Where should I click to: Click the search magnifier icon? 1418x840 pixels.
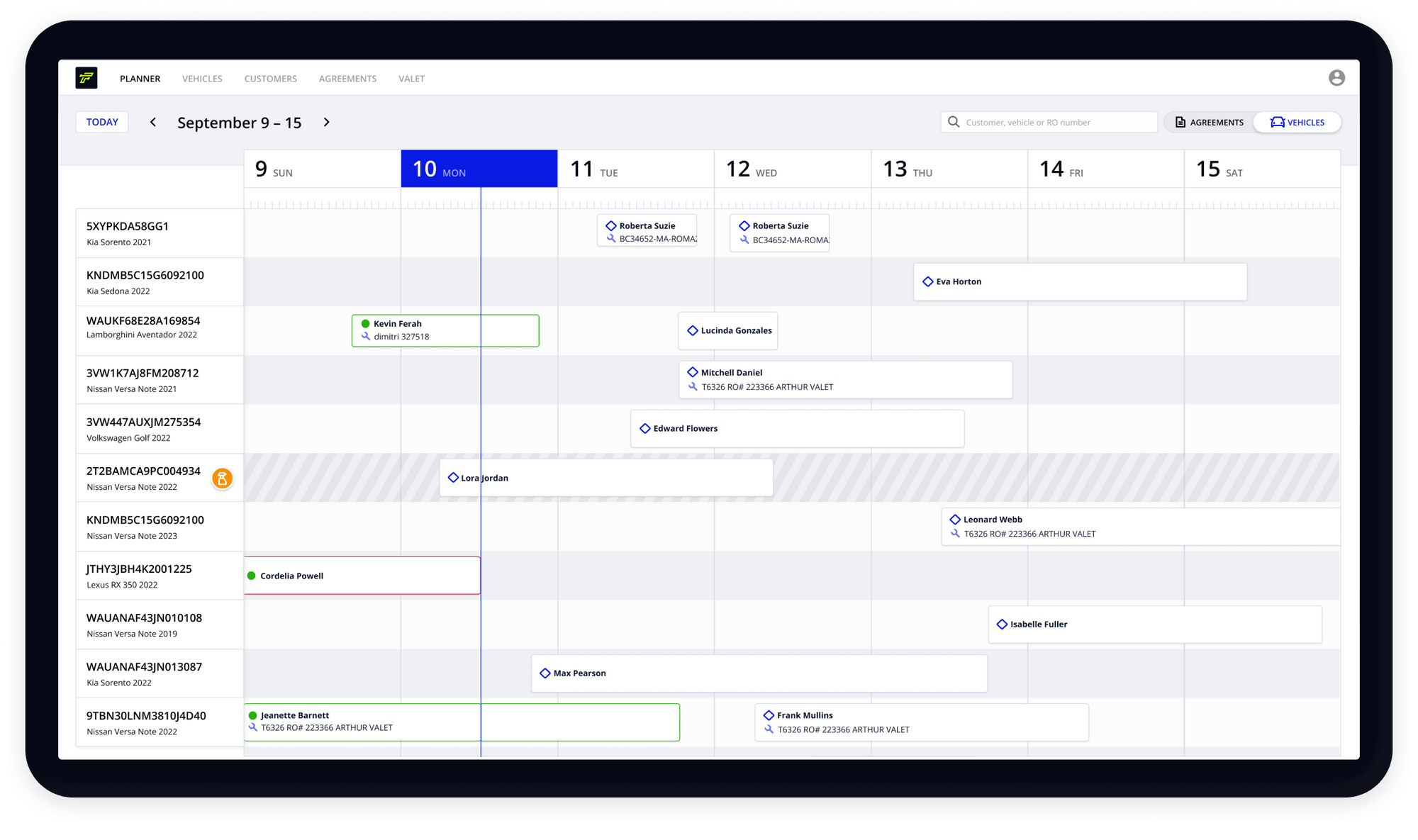coord(954,122)
